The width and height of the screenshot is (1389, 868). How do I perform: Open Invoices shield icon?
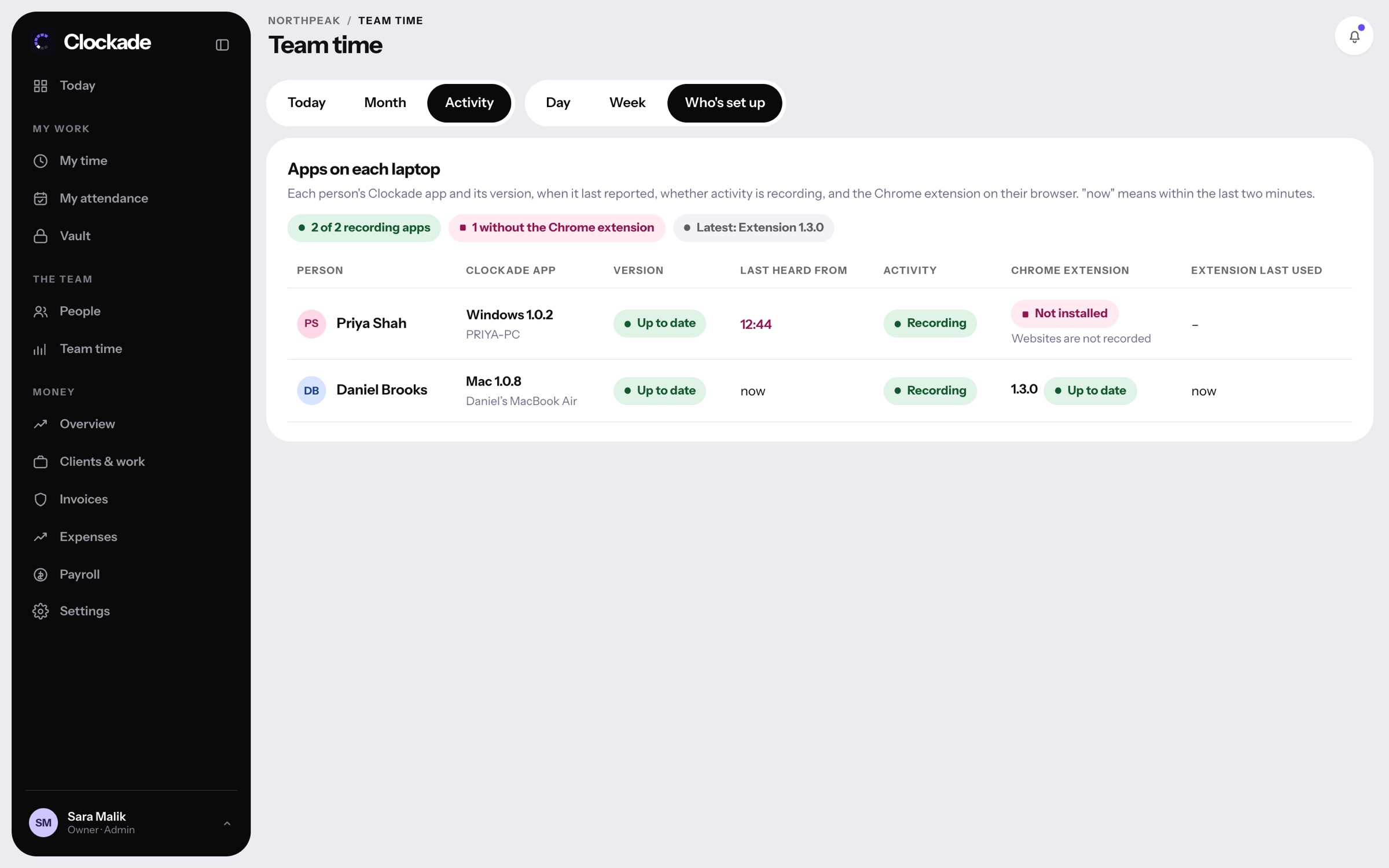point(41,499)
